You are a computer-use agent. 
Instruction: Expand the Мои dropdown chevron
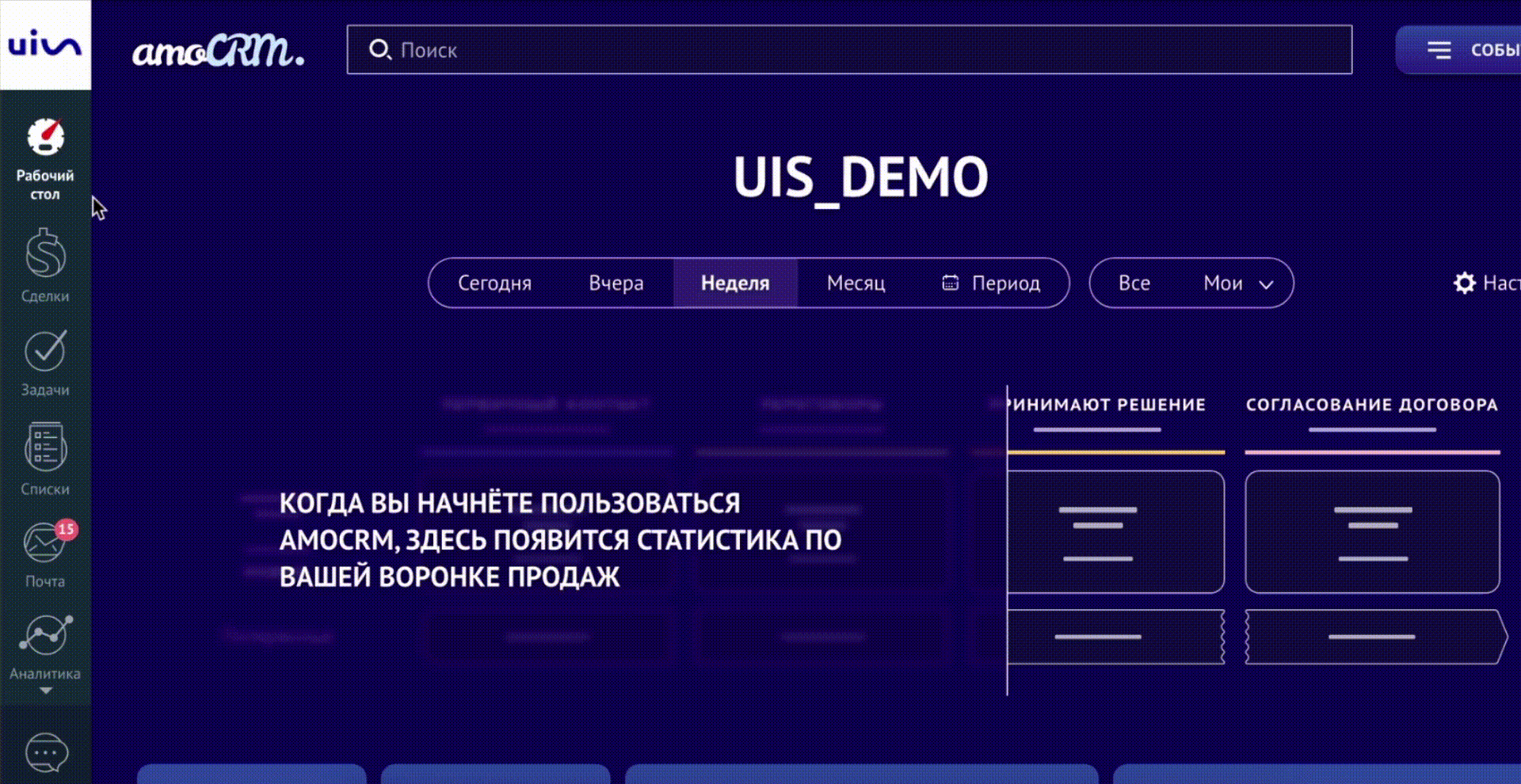click(x=1266, y=284)
